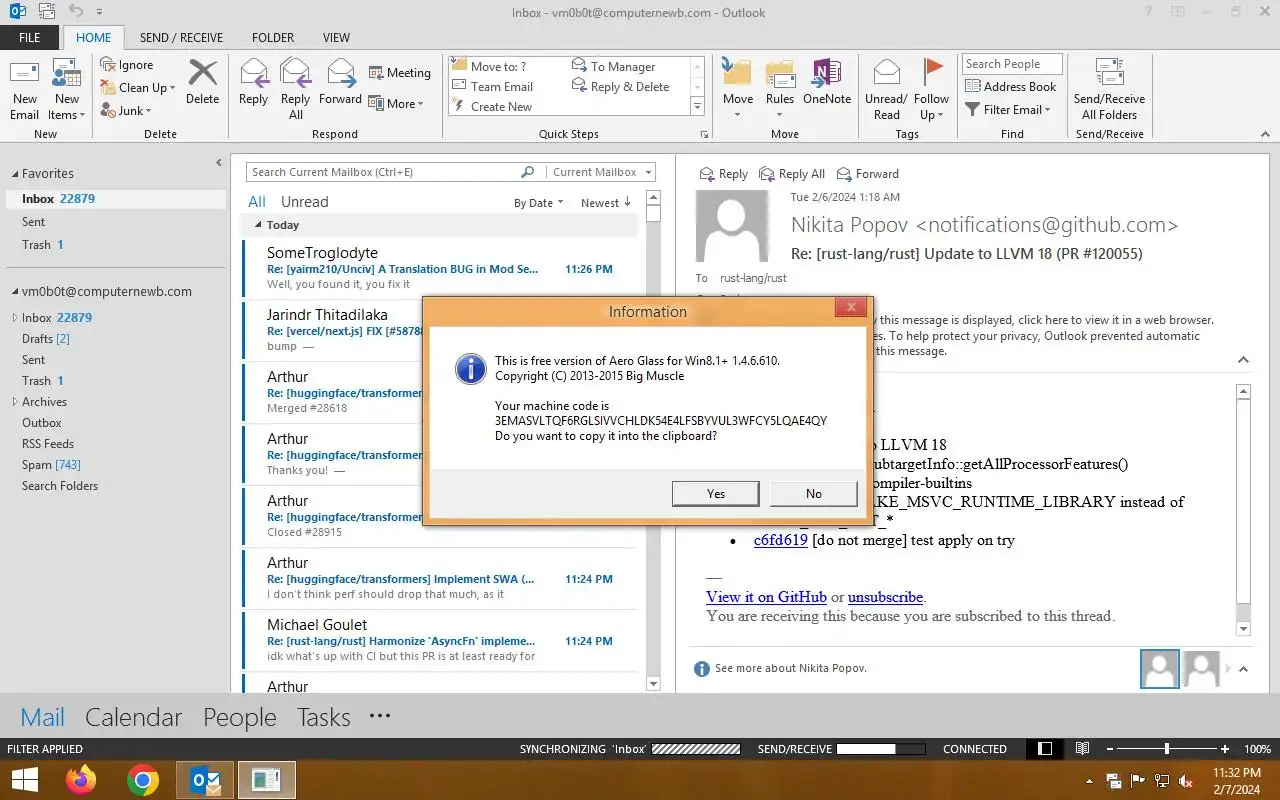
Task: Open more navigation options
Action: tap(380, 716)
